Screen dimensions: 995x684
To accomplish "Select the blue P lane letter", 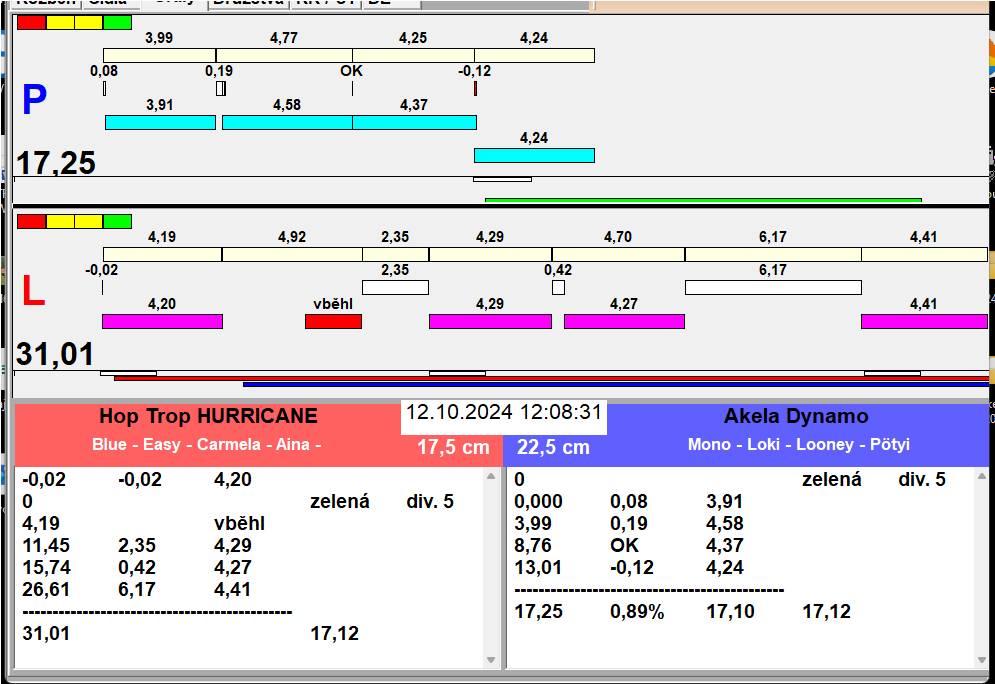I will point(34,101).
